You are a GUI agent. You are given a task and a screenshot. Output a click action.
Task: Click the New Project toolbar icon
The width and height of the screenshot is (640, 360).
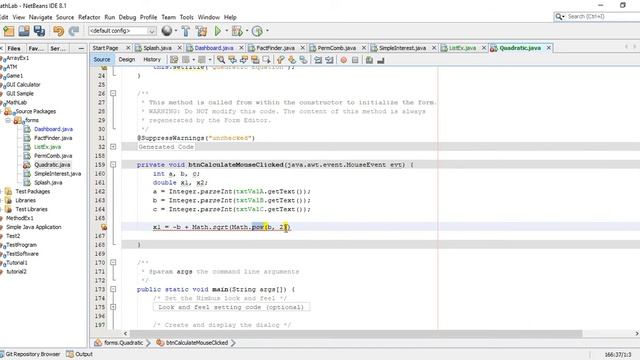click(x=9, y=31)
